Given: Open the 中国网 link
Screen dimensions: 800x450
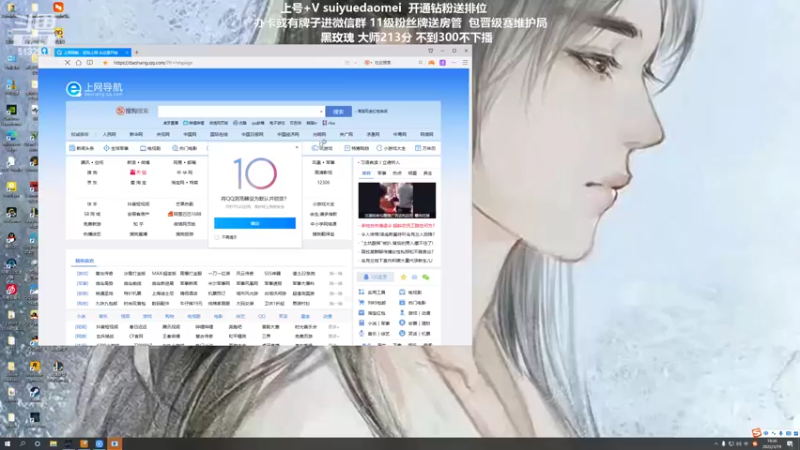Looking at the screenshot, I should (190, 135).
